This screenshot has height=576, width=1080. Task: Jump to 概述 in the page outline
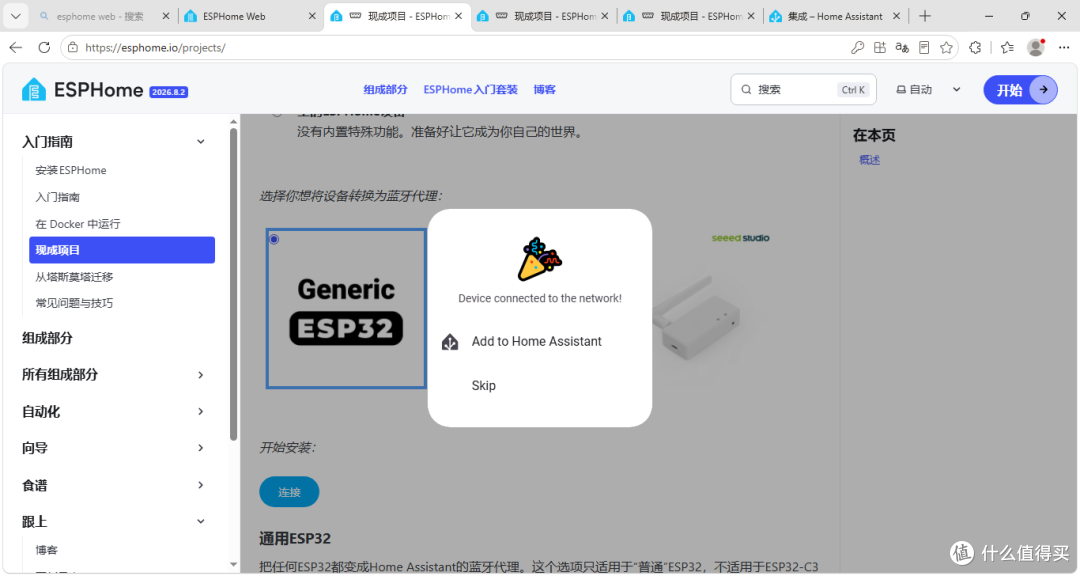869,160
